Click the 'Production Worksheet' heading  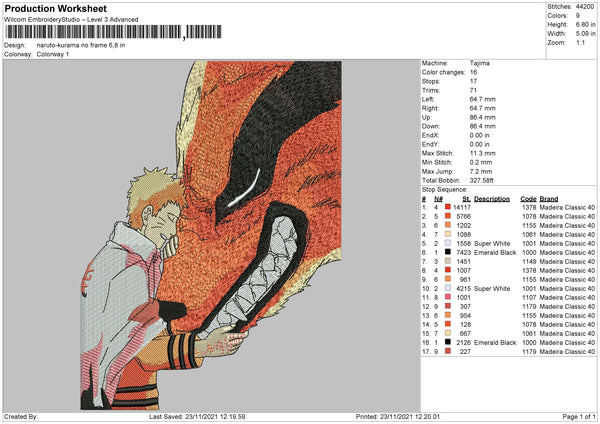(55, 8)
